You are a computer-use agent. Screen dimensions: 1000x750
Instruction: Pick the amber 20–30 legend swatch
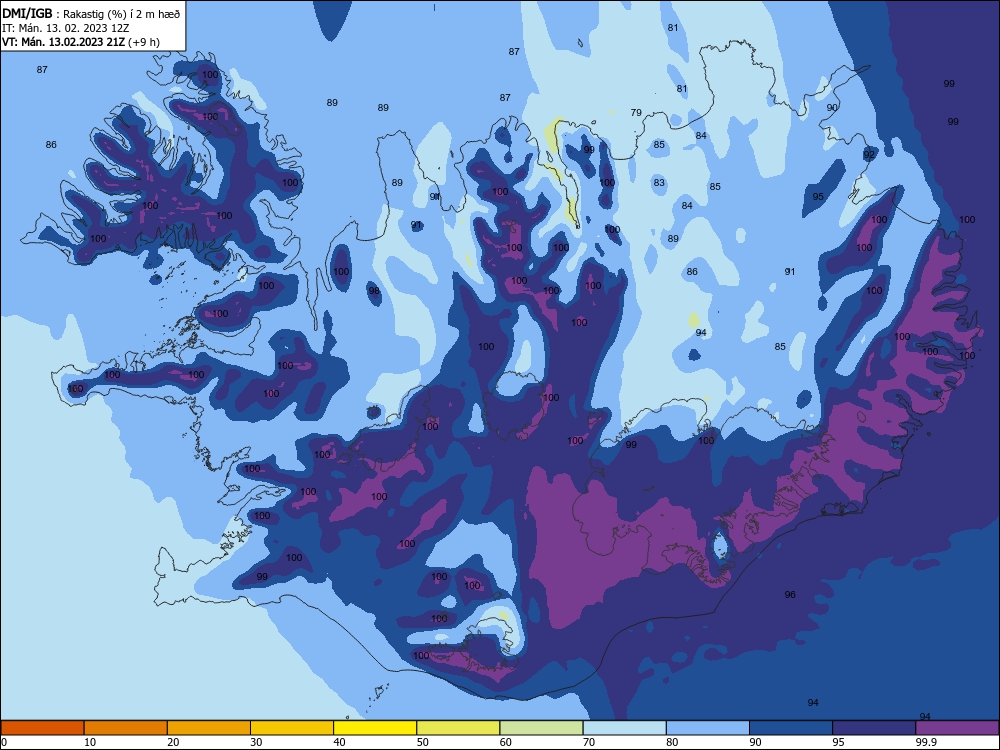[x=209, y=728]
